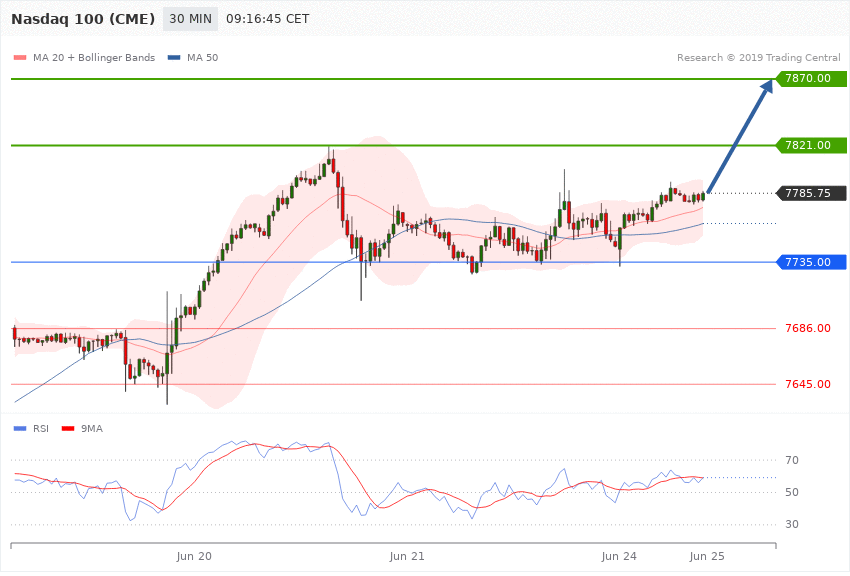The width and height of the screenshot is (850, 576).
Task: Select the 7735.00 pivot price tag
Action: click(812, 262)
